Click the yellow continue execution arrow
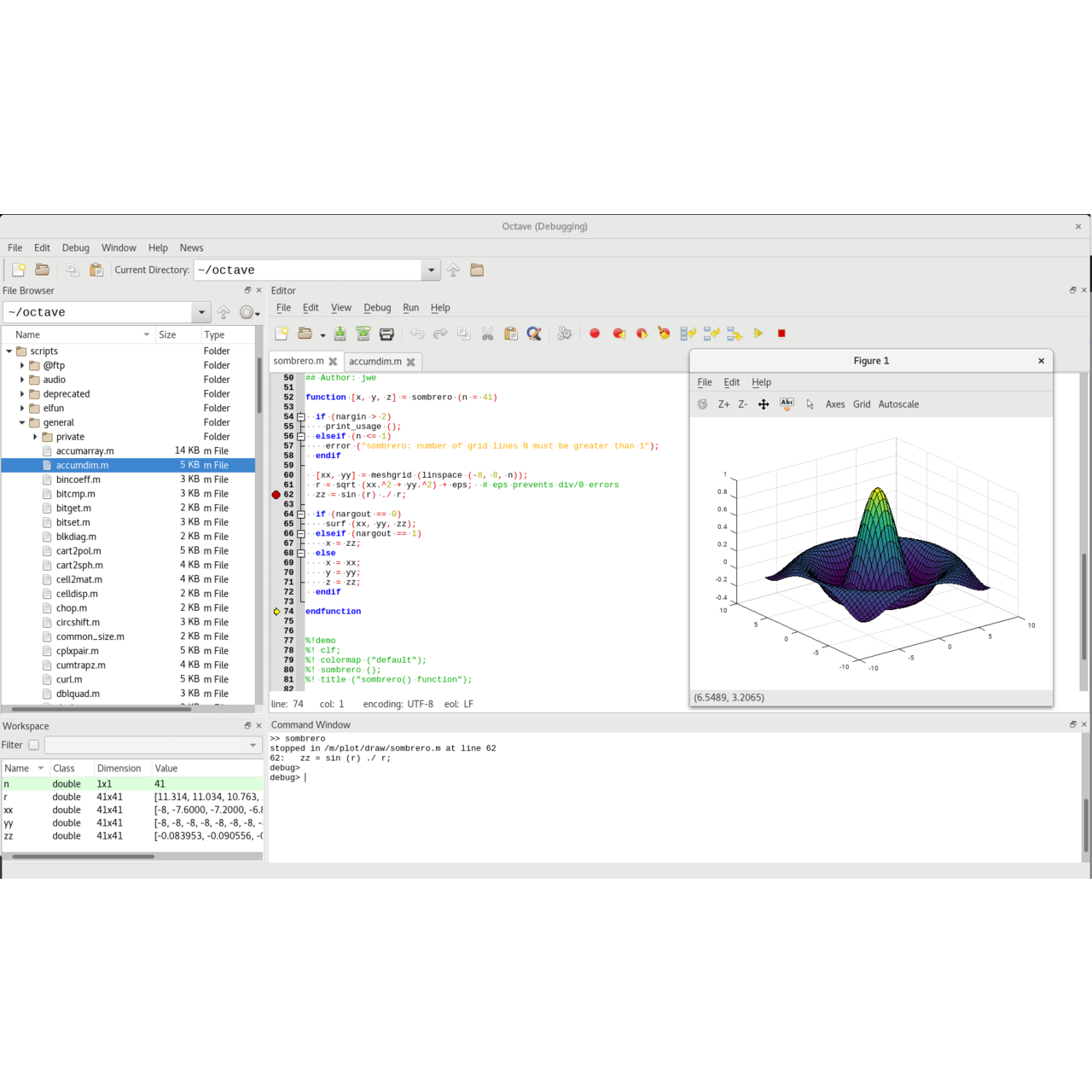This screenshot has width=1092, height=1092. point(758,334)
